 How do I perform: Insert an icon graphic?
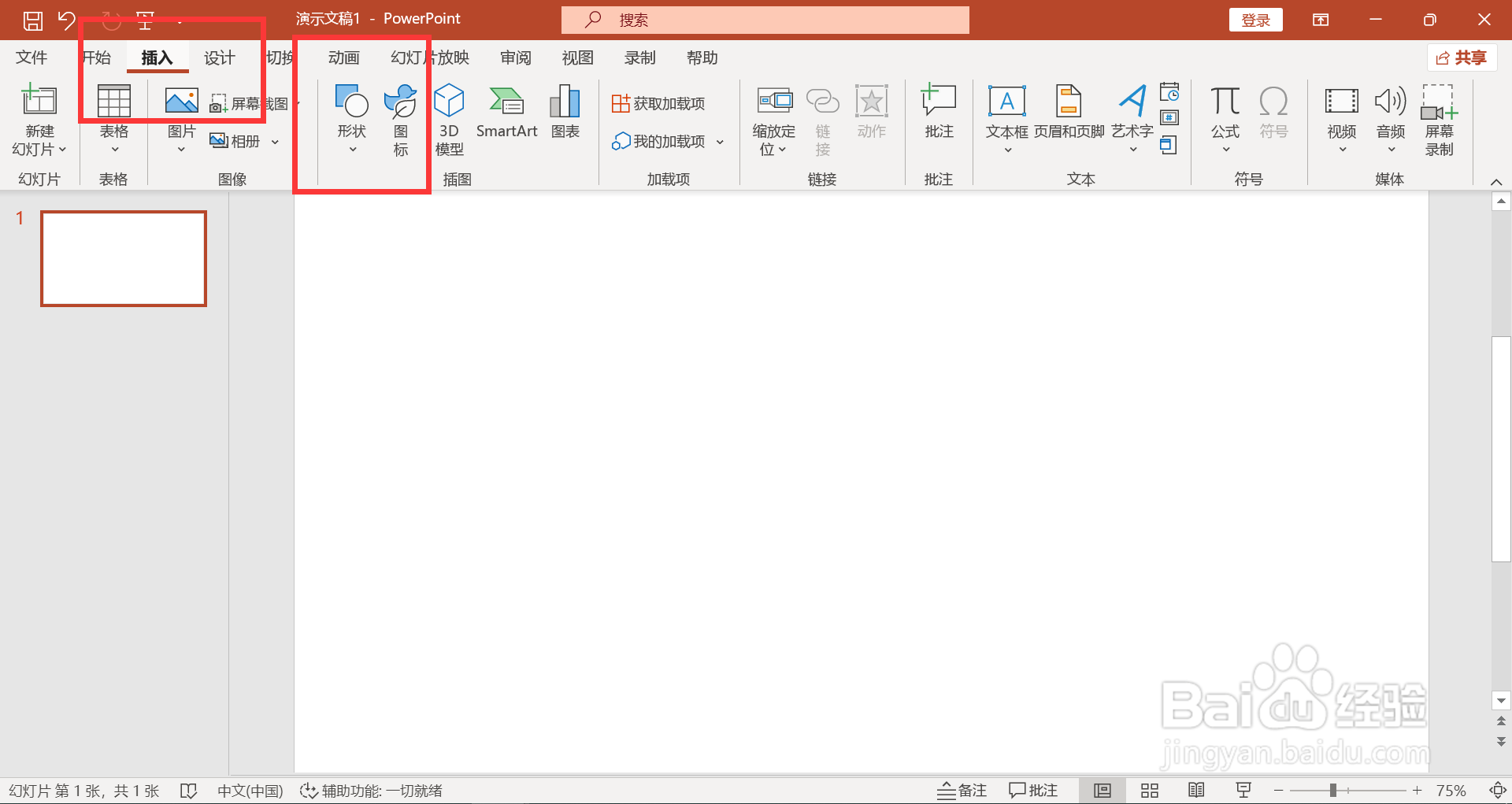pos(401,120)
